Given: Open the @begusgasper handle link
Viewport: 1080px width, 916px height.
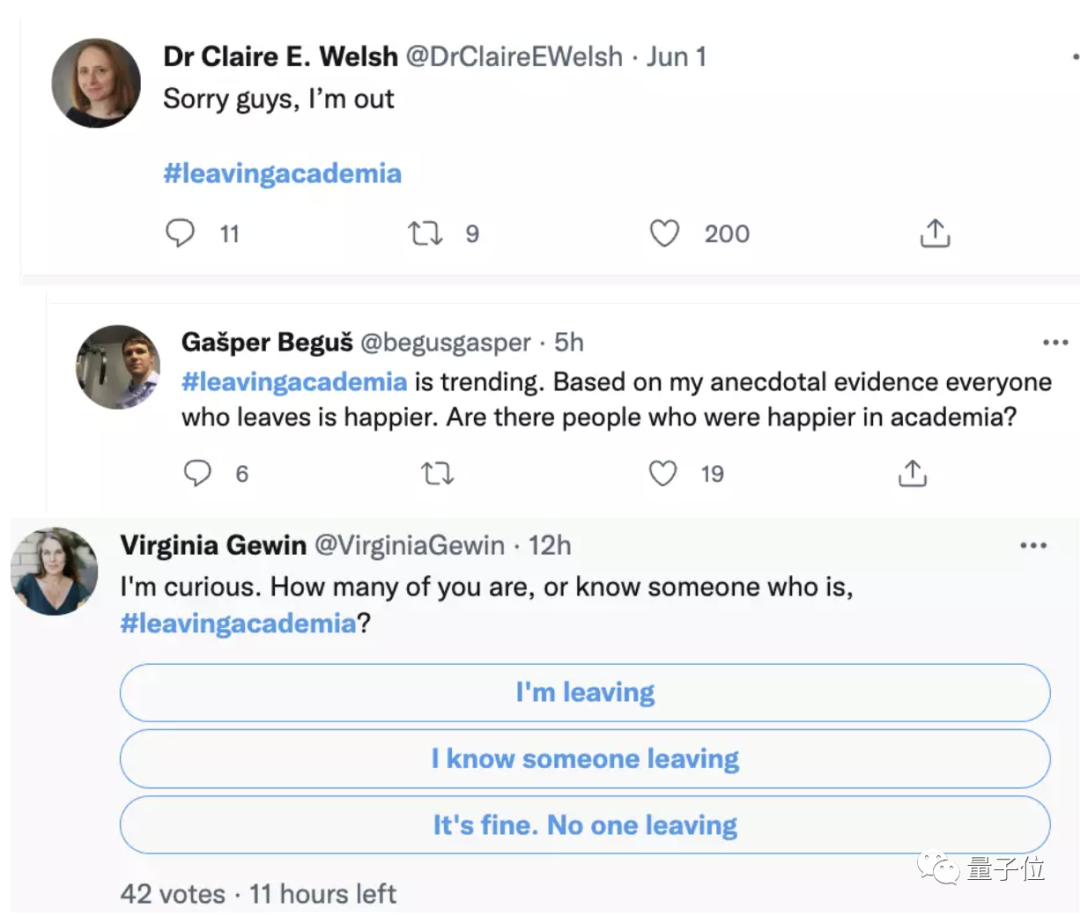Looking at the screenshot, I should [445, 343].
